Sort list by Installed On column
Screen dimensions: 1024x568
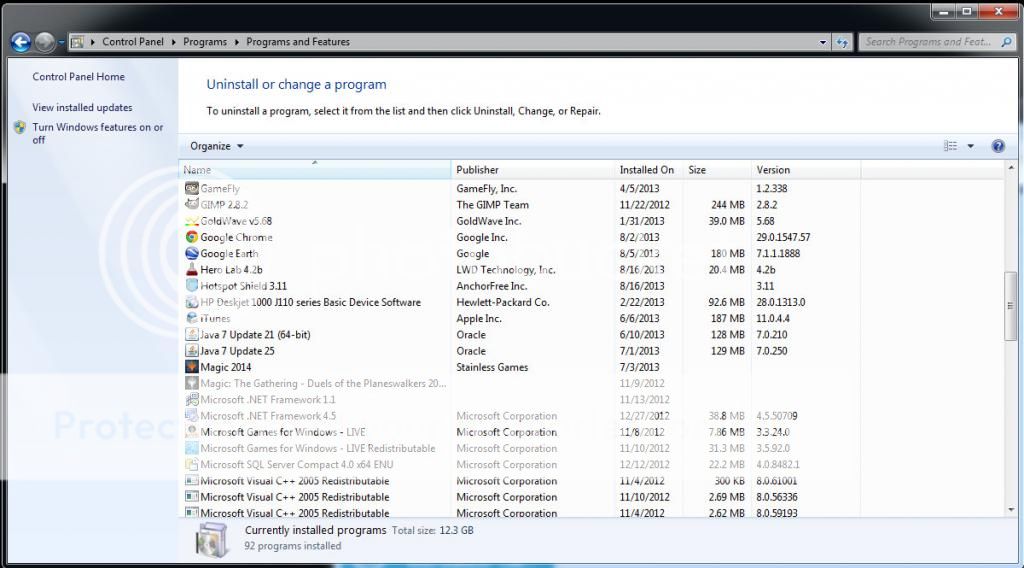648,170
